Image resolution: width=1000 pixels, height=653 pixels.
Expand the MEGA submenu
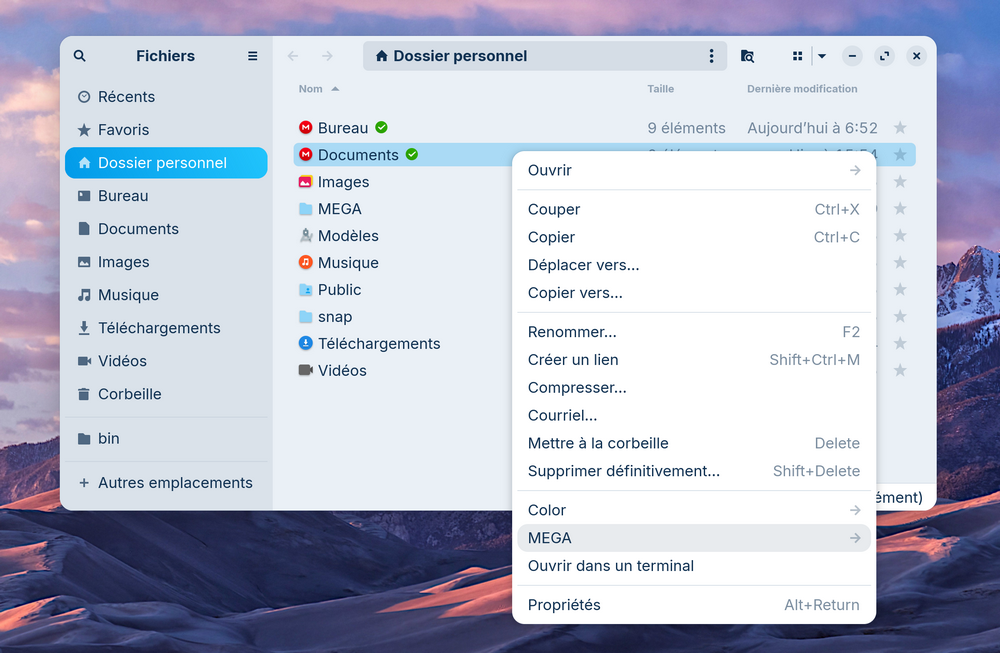(693, 538)
